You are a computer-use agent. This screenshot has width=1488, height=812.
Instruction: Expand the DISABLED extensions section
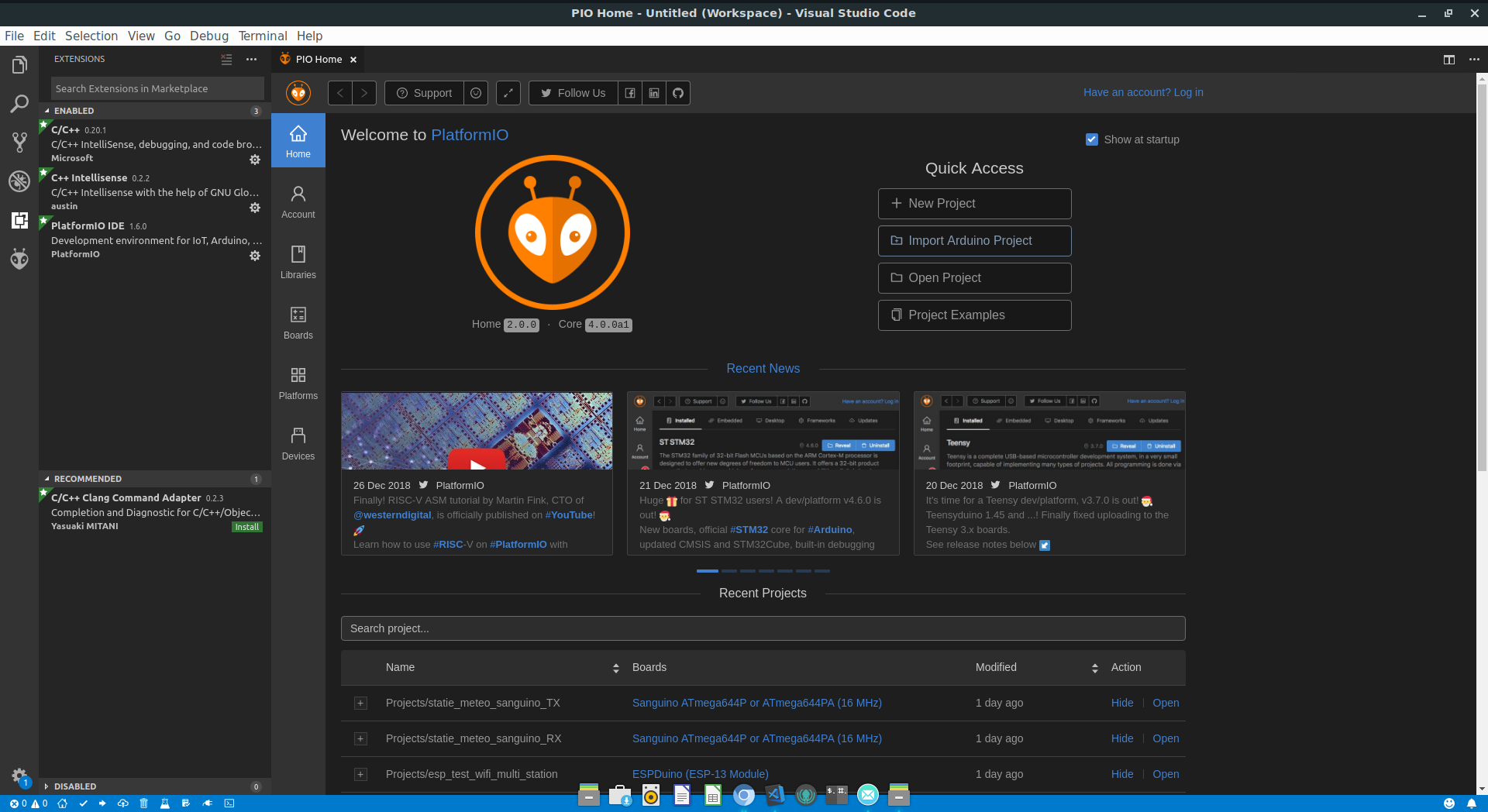[x=155, y=786]
